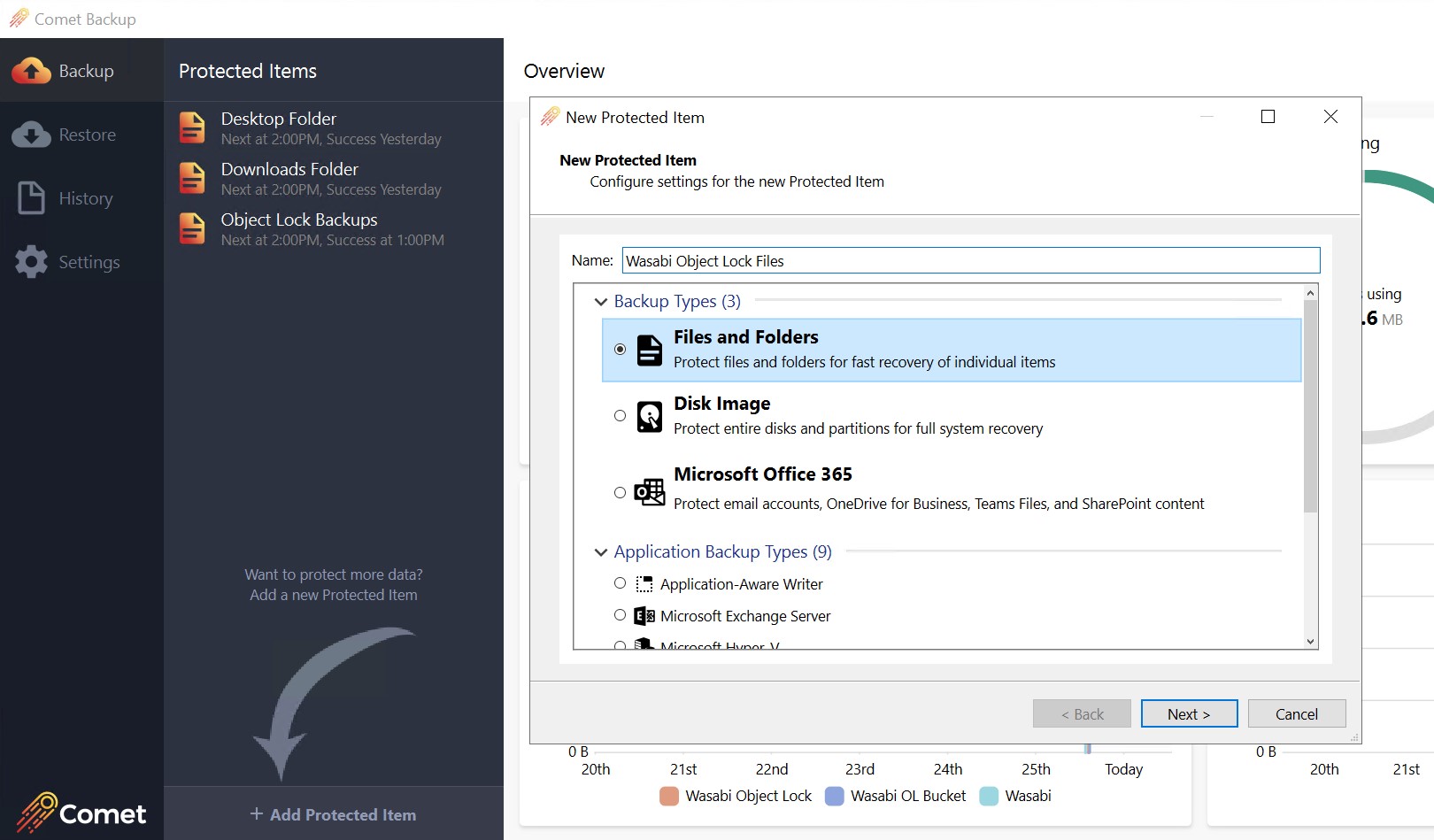Select the Downloads Folder protected item
Image resolution: width=1434 pixels, height=840 pixels.
[x=334, y=178]
